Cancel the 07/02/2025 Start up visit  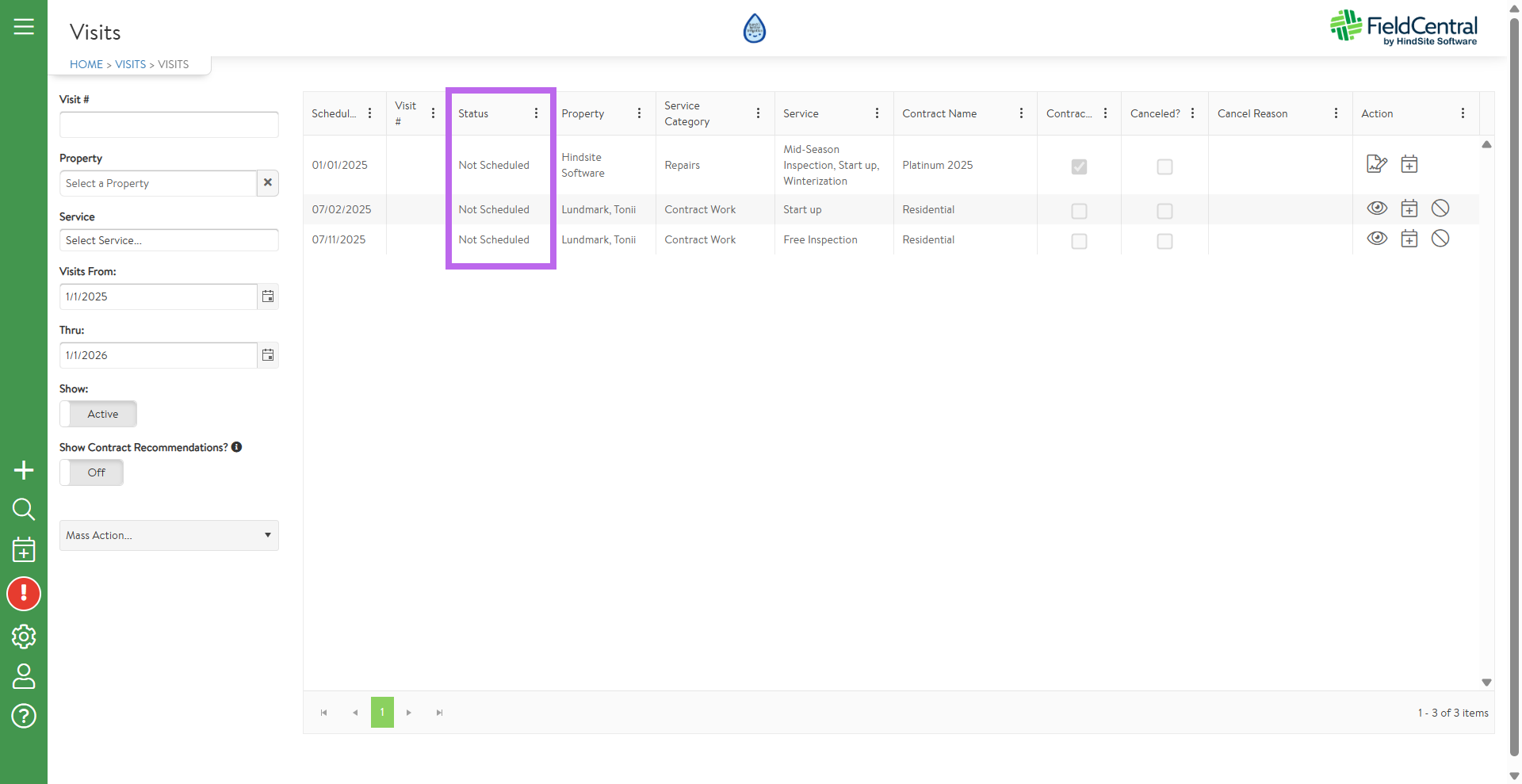tap(1440, 208)
